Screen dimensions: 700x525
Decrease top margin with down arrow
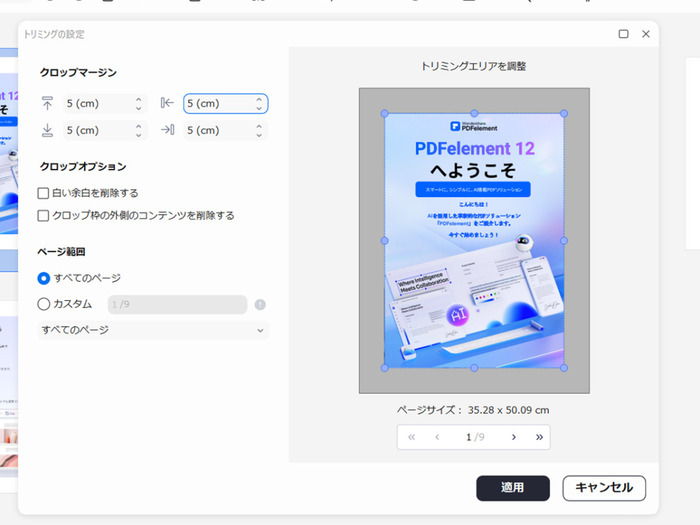[x=138, y=108]
